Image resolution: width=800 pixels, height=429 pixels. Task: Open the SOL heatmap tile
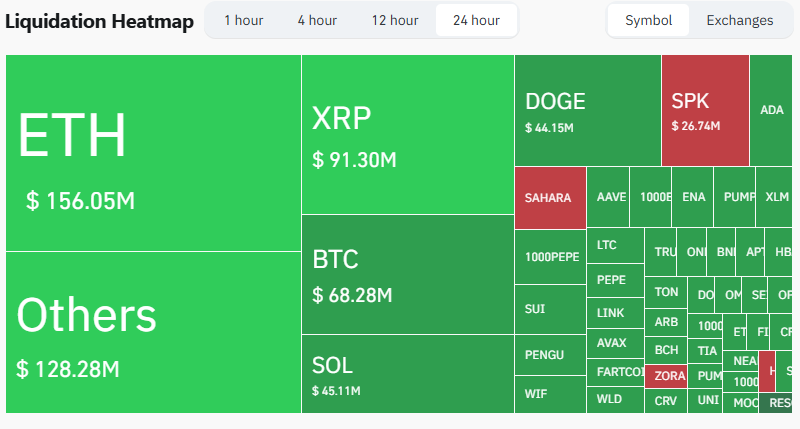point(407,373)
